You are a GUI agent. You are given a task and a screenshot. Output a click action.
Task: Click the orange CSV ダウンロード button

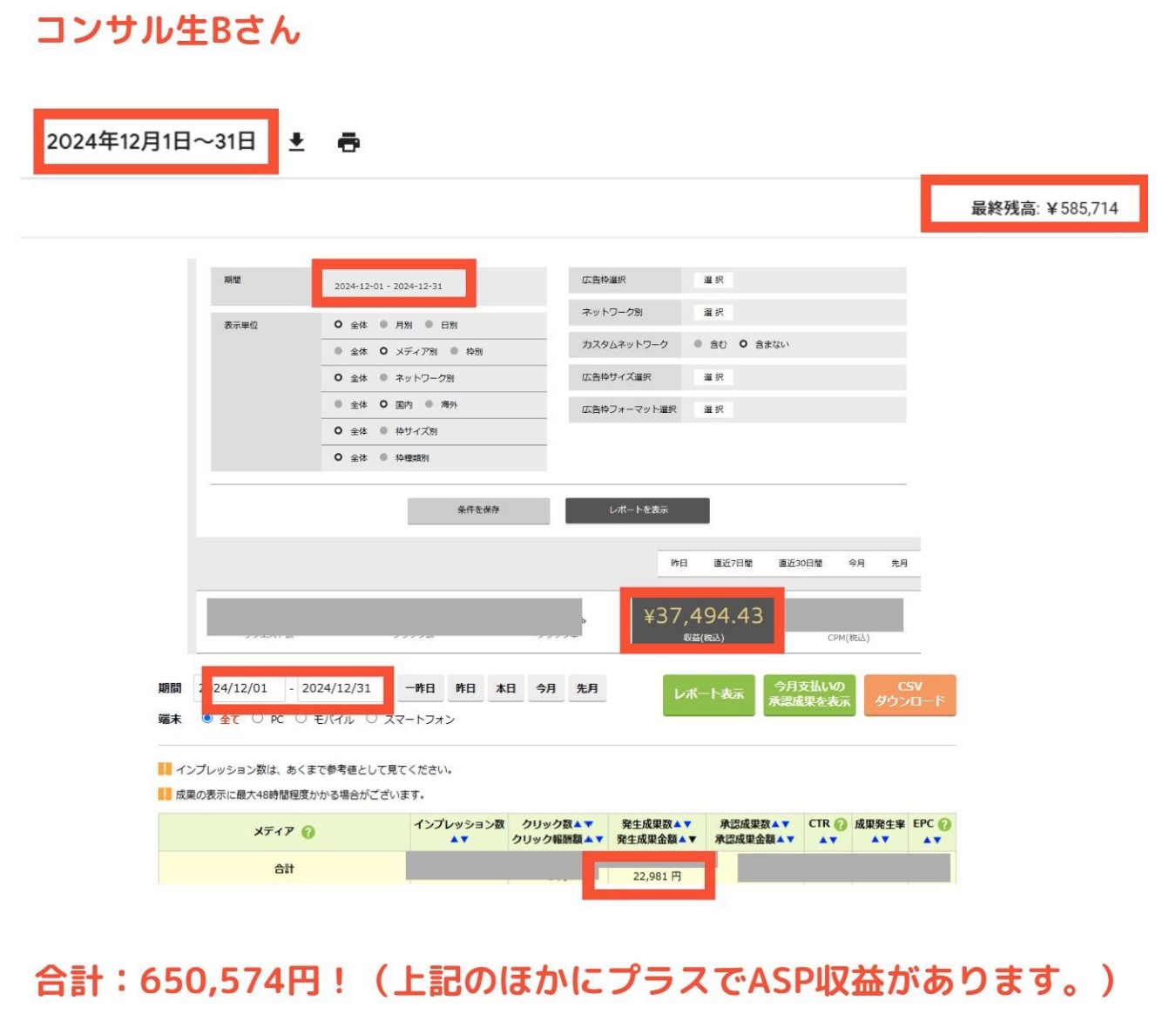tap(909, 694)
